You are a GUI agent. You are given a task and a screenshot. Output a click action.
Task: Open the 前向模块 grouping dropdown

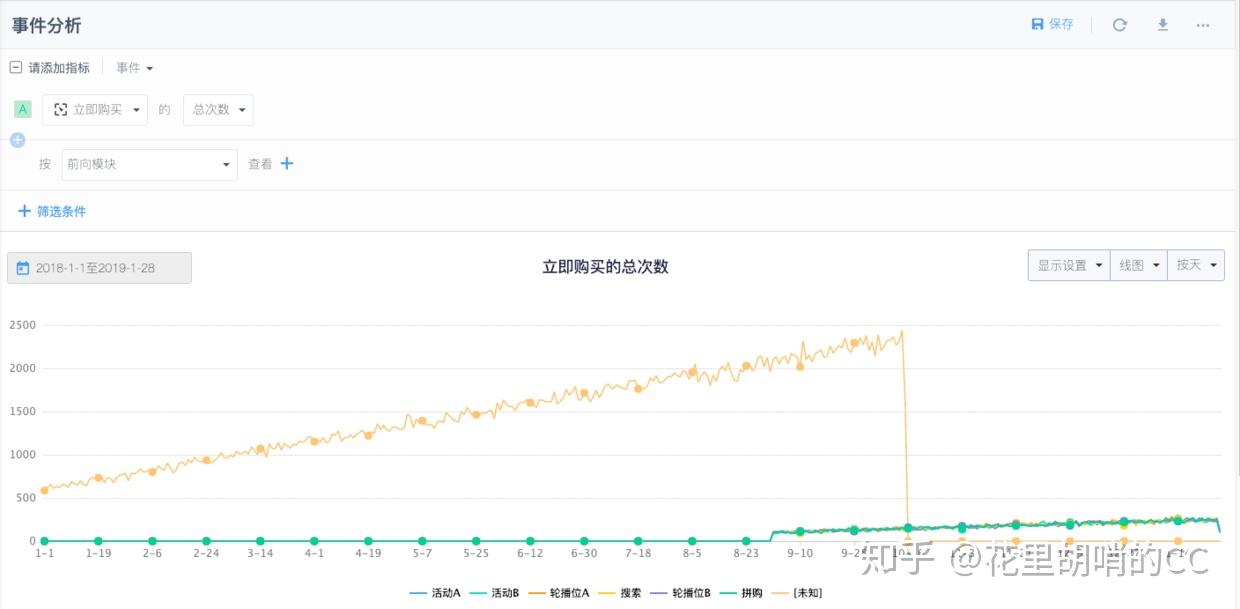point(149,164)
